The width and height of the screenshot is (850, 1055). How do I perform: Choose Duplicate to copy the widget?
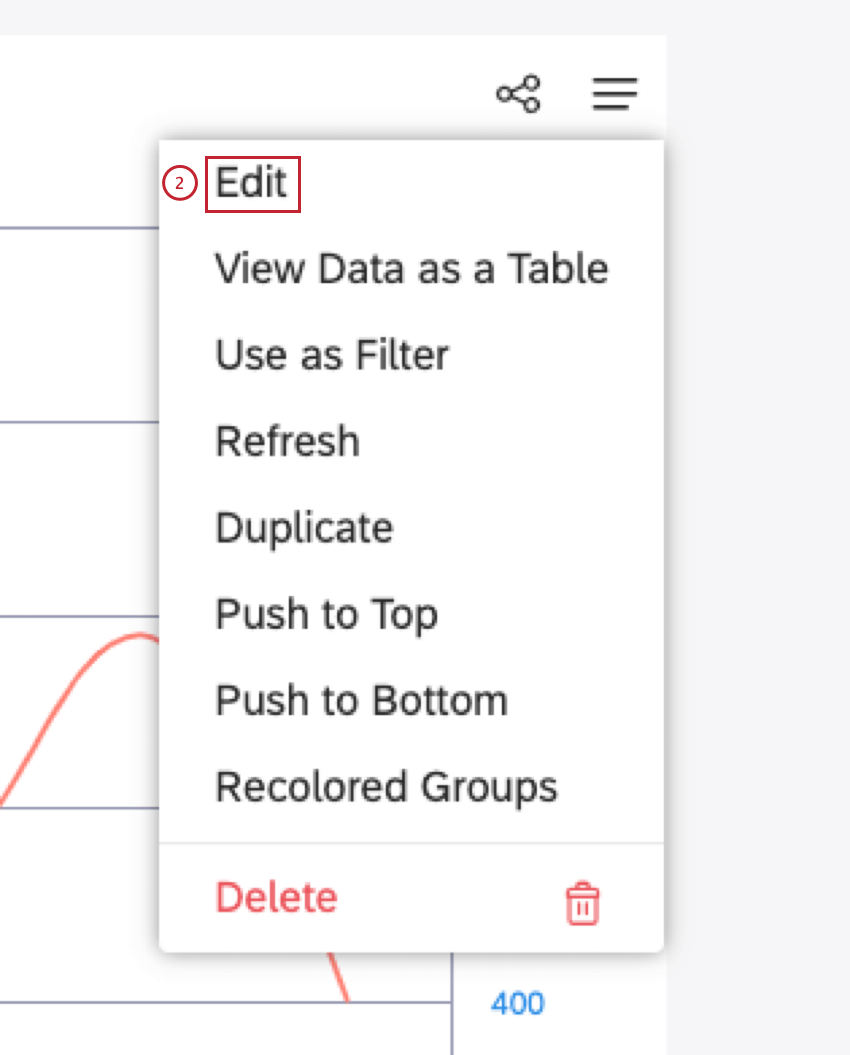(304, 527)
